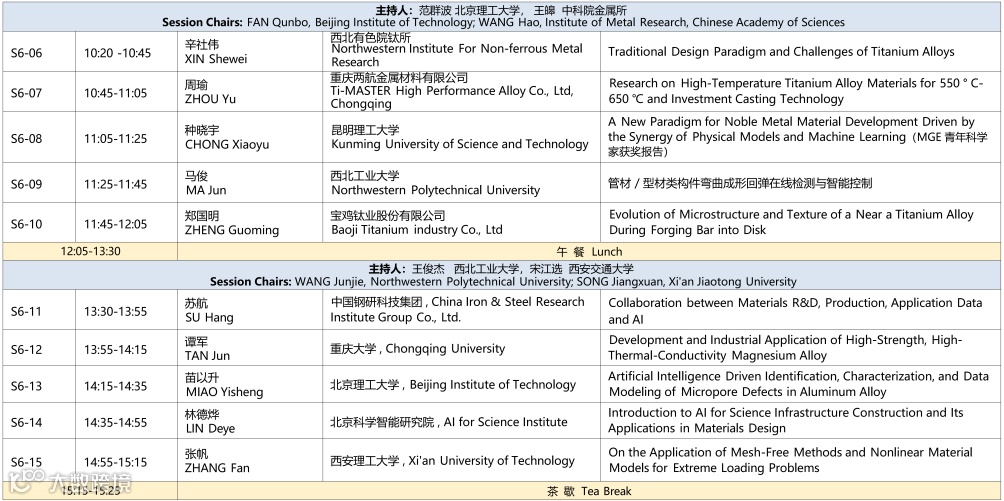
Task: Click Northwestern Institute For Non-ferrous Metal Research
Action: pos(457,55)
